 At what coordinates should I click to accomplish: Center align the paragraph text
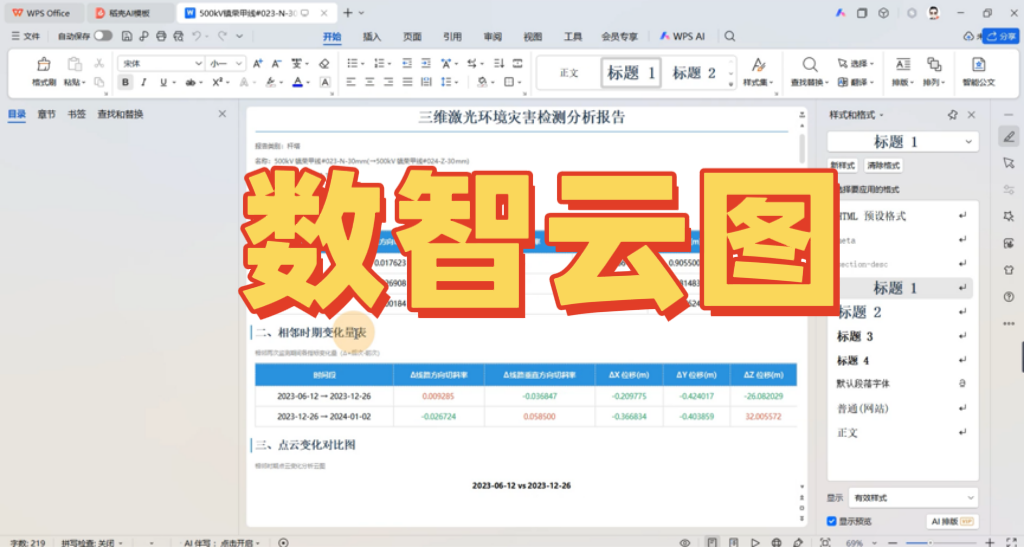pyautogui.click(x=370, y=82)
